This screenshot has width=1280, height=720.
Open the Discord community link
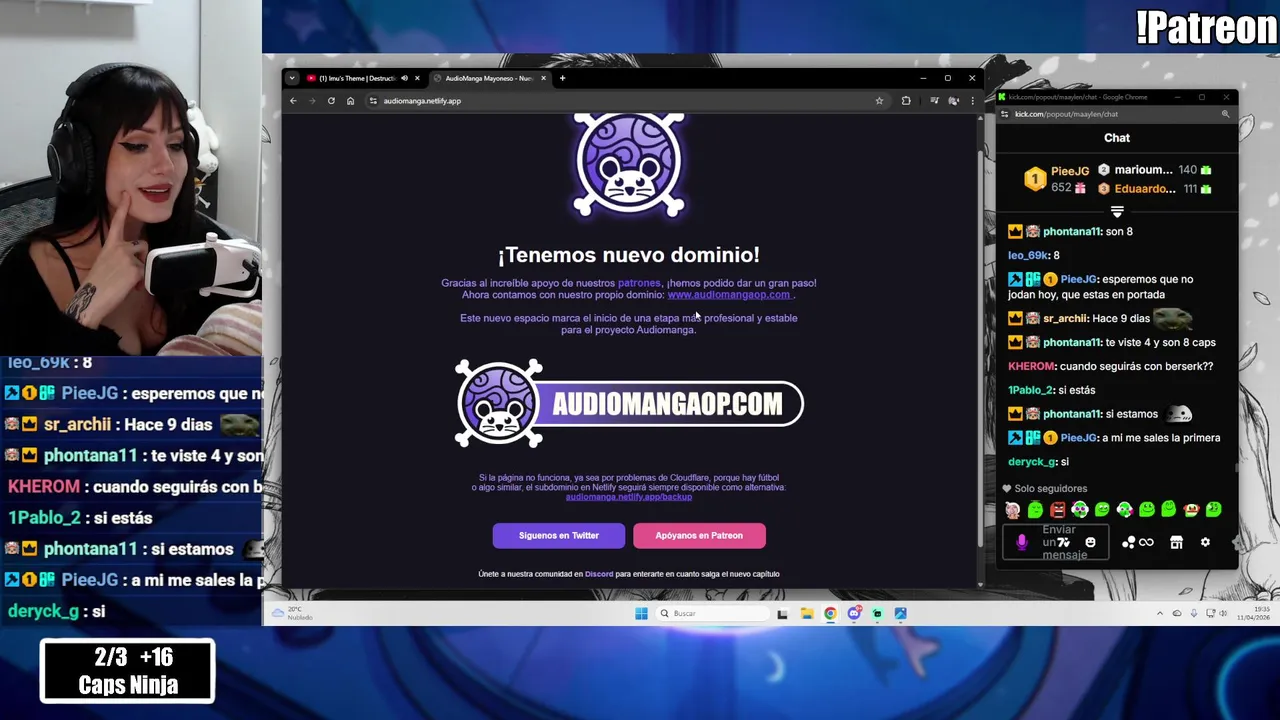click(x=599, y=574)
